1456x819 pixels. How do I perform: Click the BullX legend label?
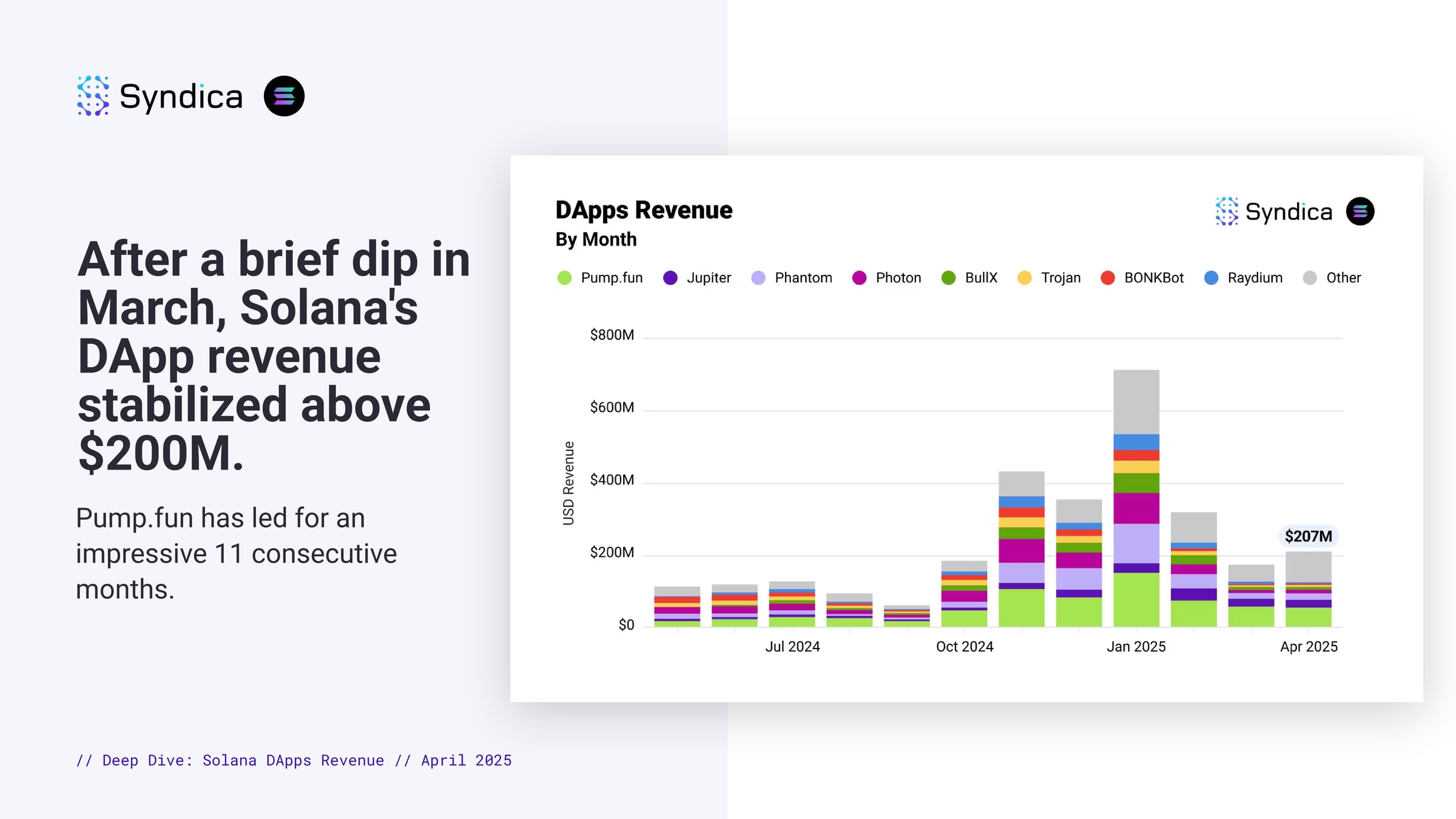point(981,278)
